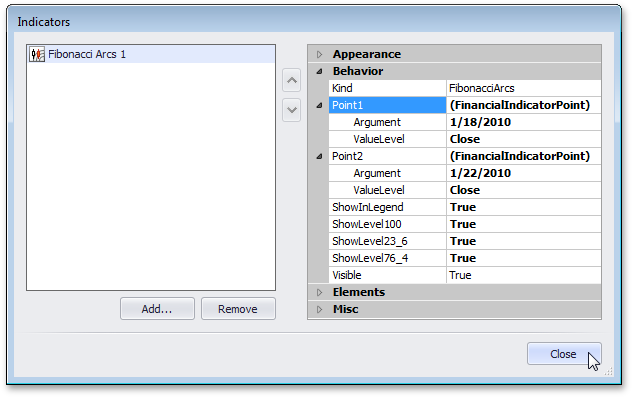
Task: Expand the Appearance category triangle
Action: tap(319, 54)
